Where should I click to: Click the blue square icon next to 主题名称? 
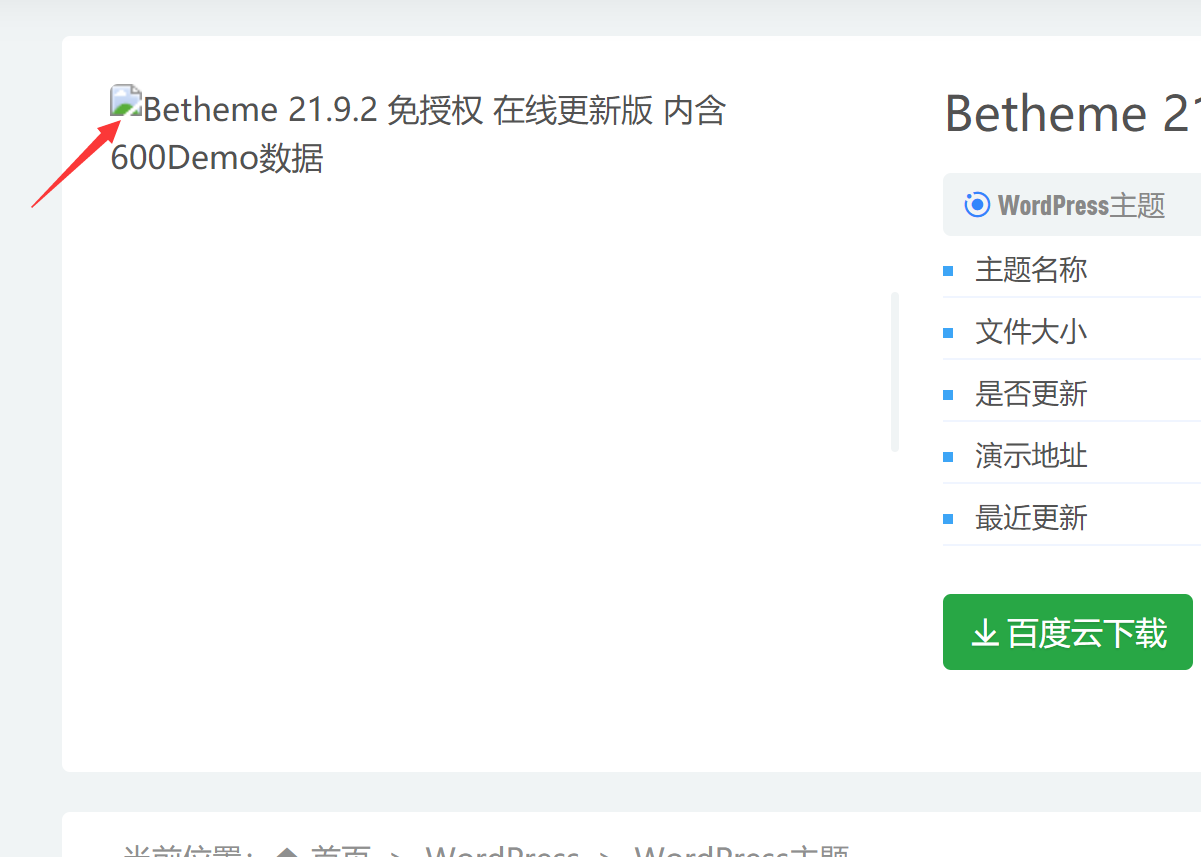click(948, 270)
